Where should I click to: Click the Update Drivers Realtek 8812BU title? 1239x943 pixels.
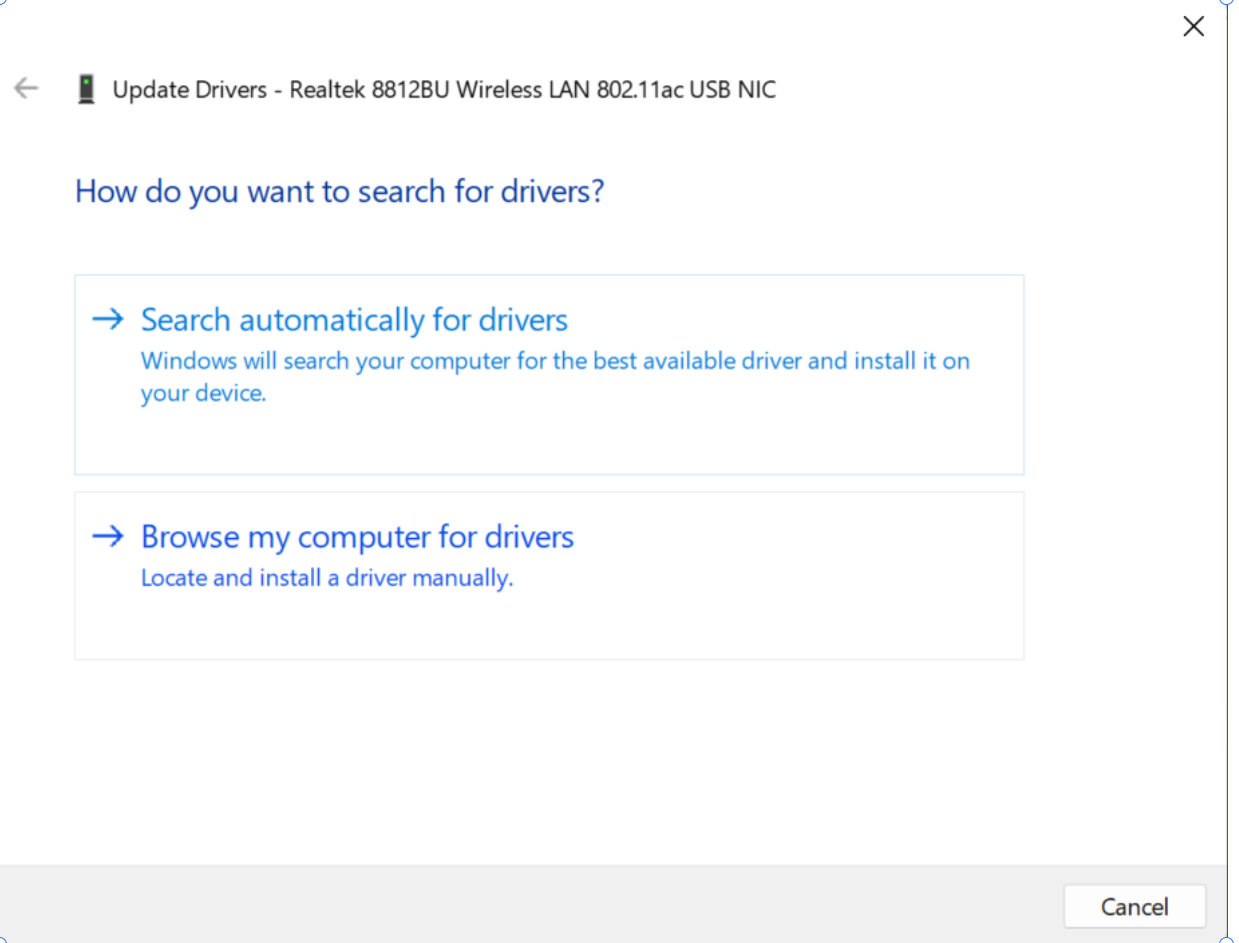(443, 90)
